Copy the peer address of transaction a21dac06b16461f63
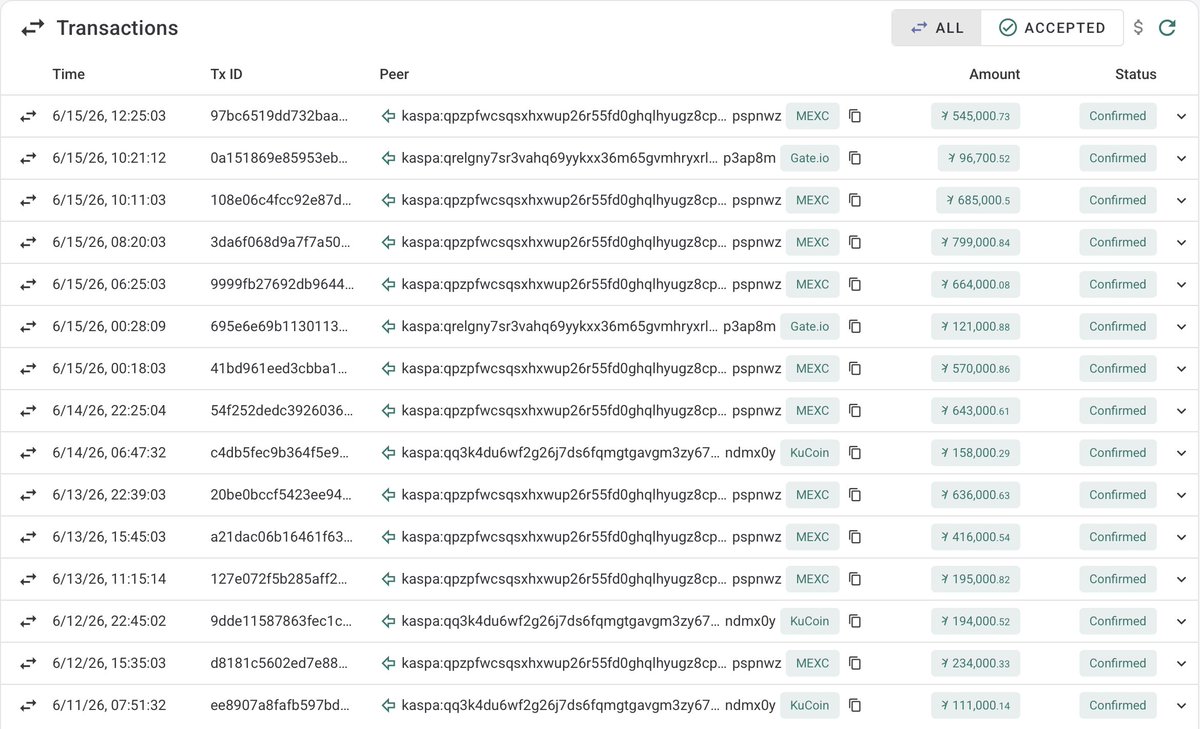The width and height of the screenshot is (1200, 729). click(855, 536)
